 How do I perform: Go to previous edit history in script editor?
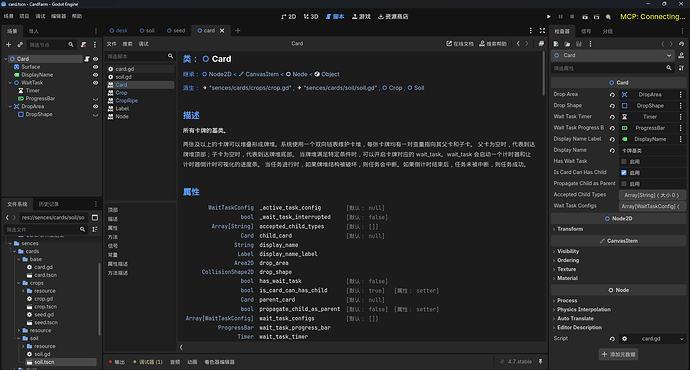pyautogui.click(x=518, y=44)
